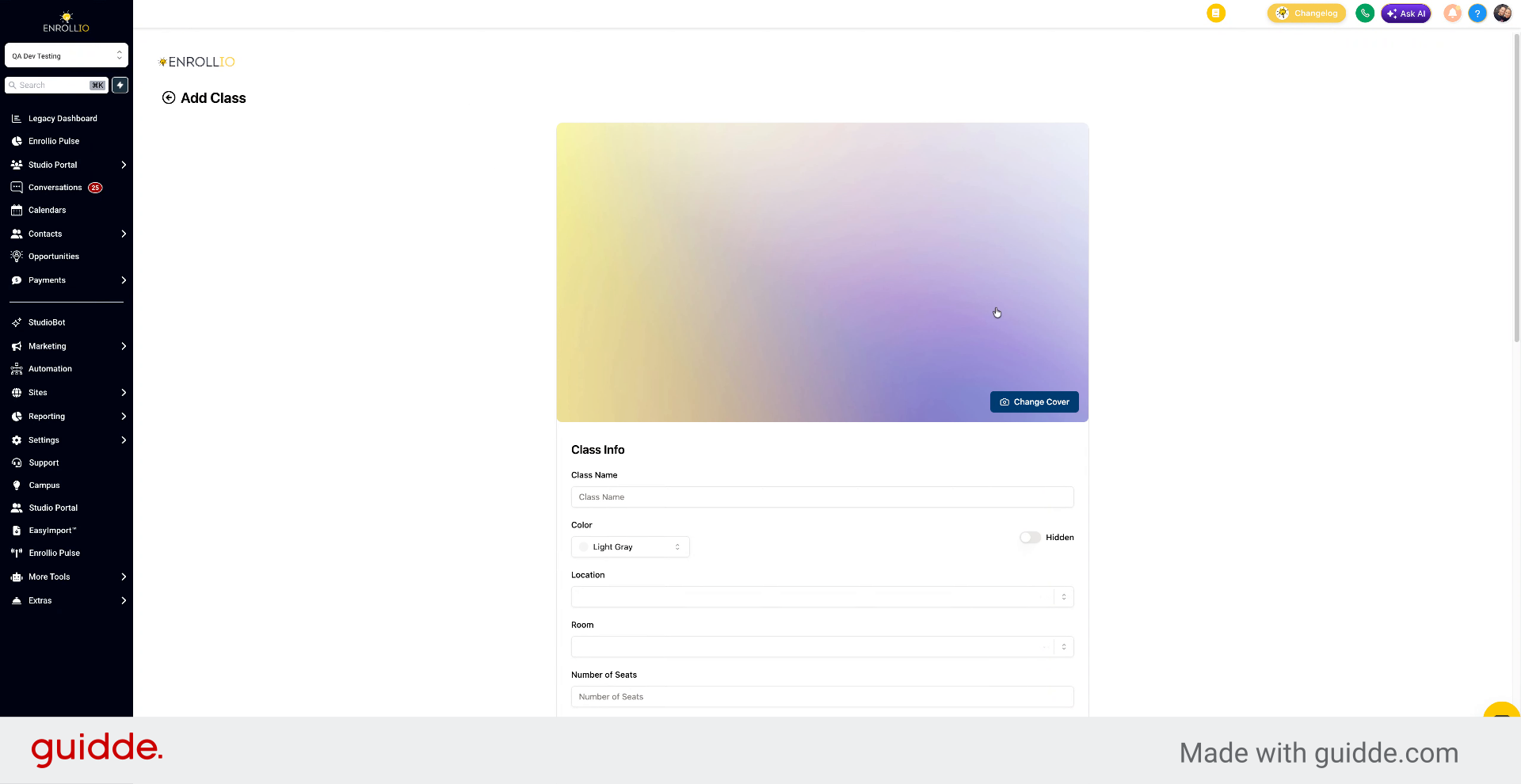Click the Changelog button
1521x784 pixels.
1306,13
